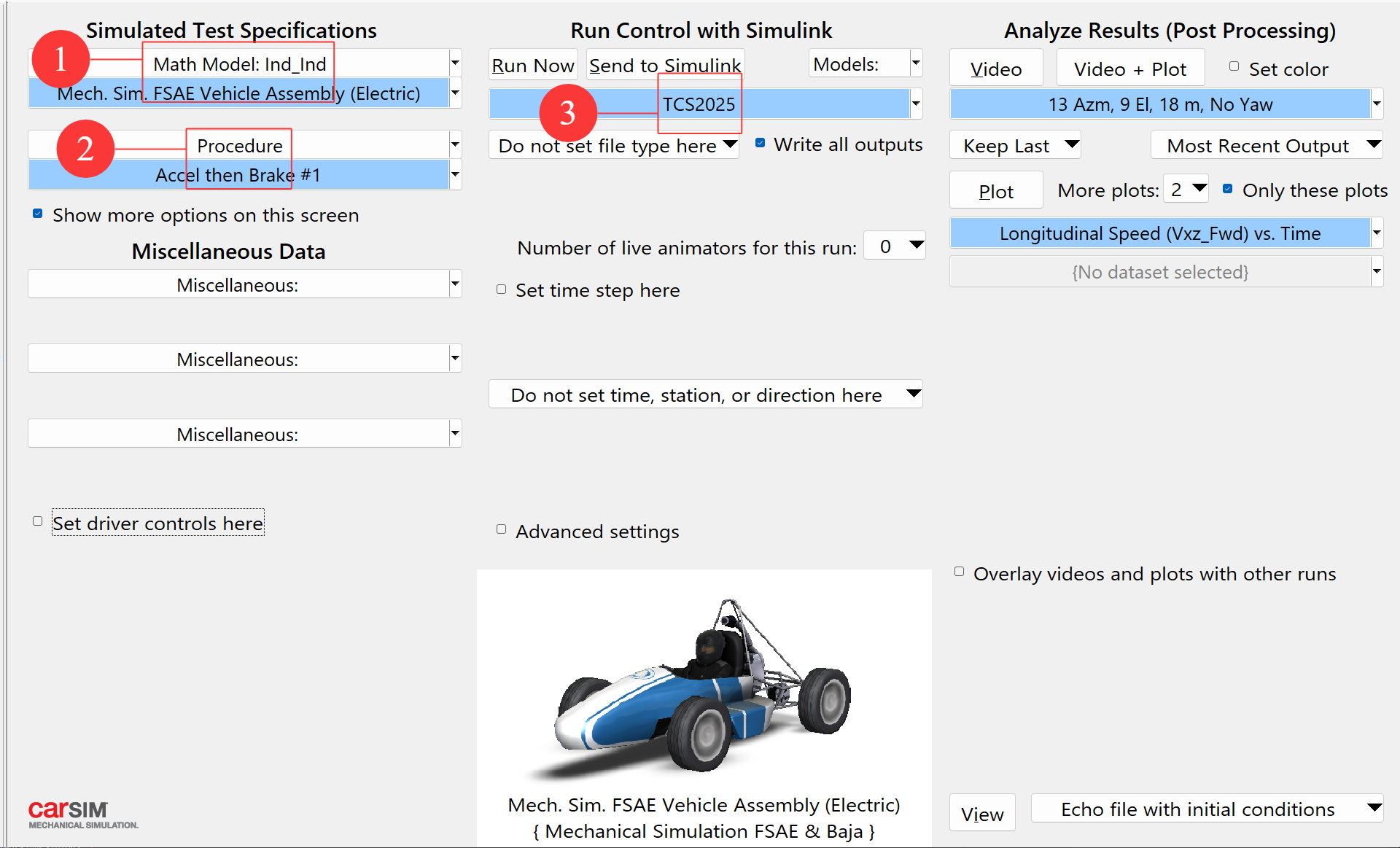This screenshot has height=848, width=1400.
Task: Open arrow next to camera setup field
Action: 1377,104
